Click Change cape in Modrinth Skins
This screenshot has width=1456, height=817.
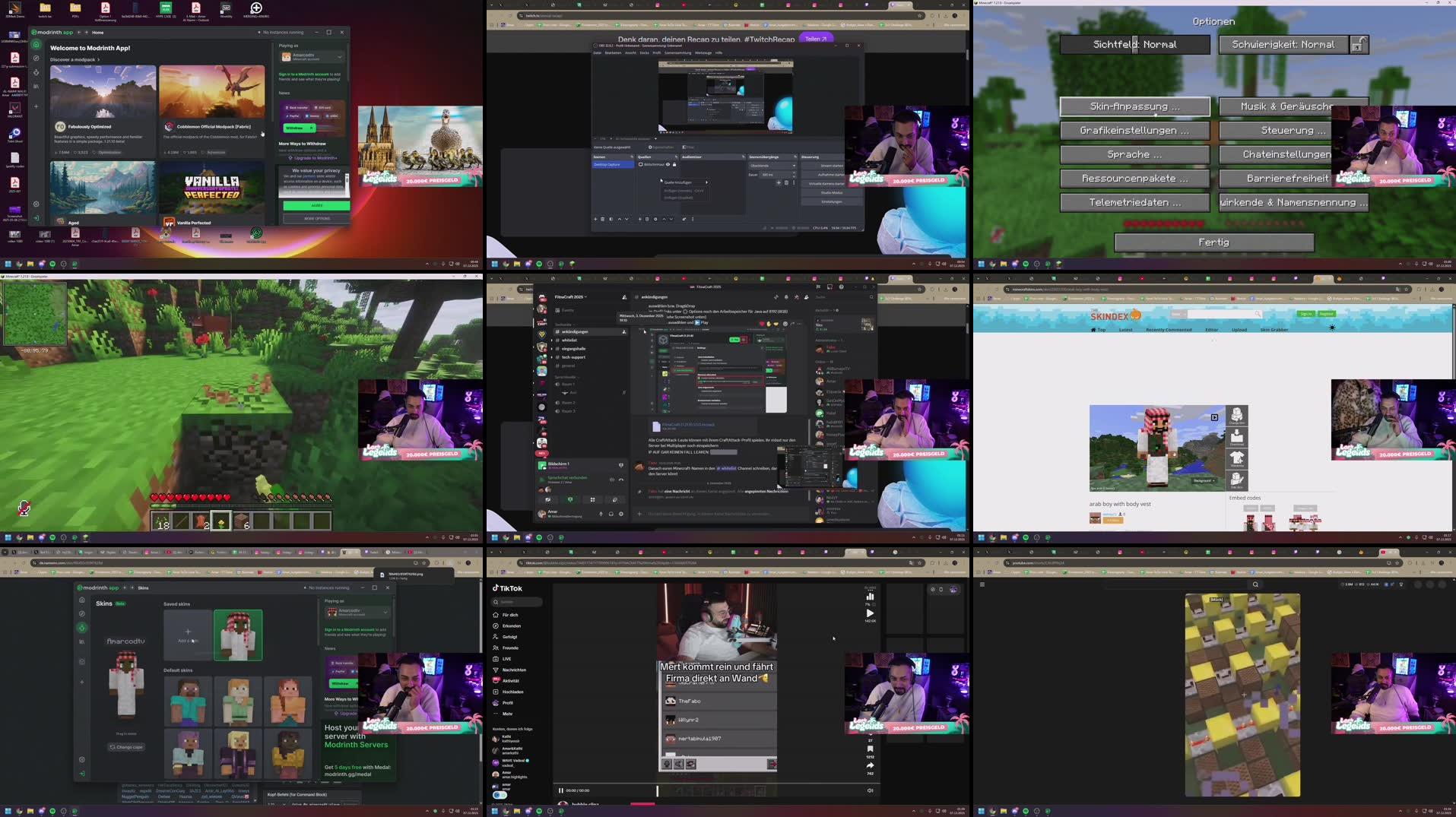(x=127, y=747)
